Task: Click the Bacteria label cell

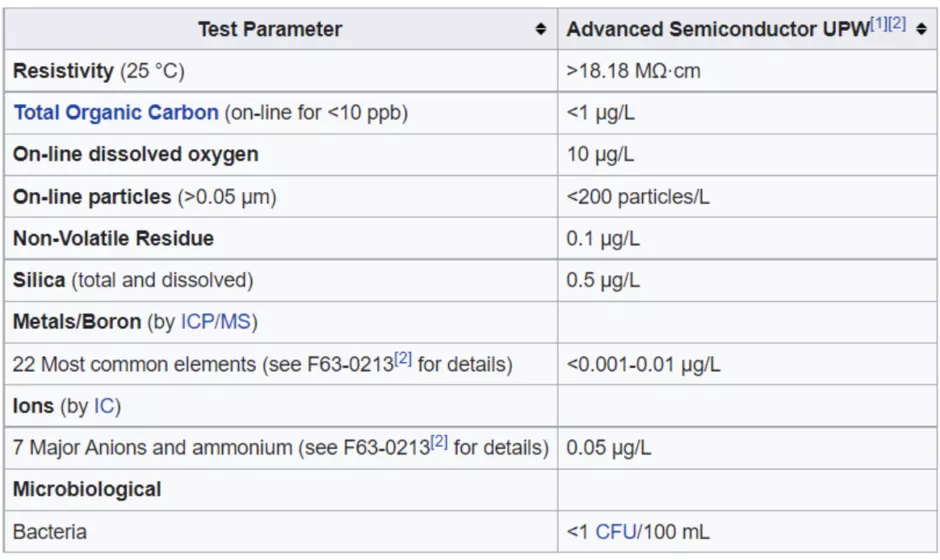Action: 50,532
